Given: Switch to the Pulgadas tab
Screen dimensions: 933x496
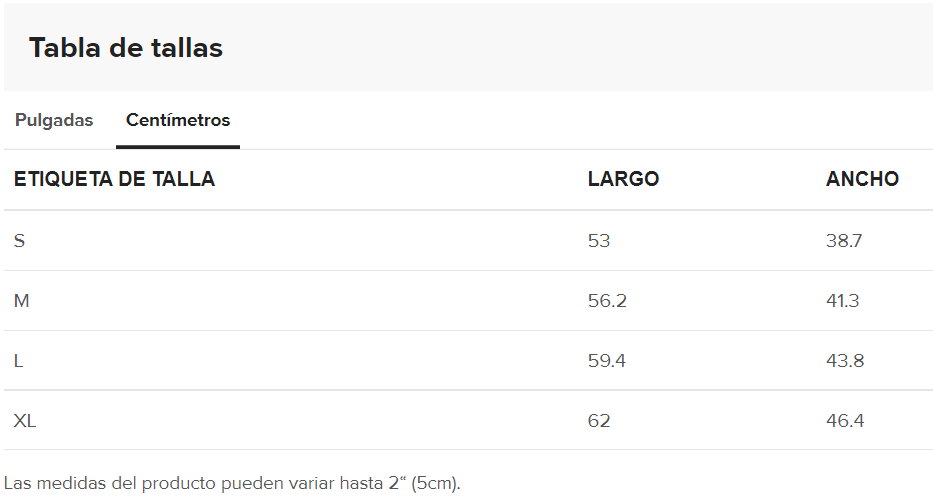Looking at the screenshot, I should pos(54,120).
